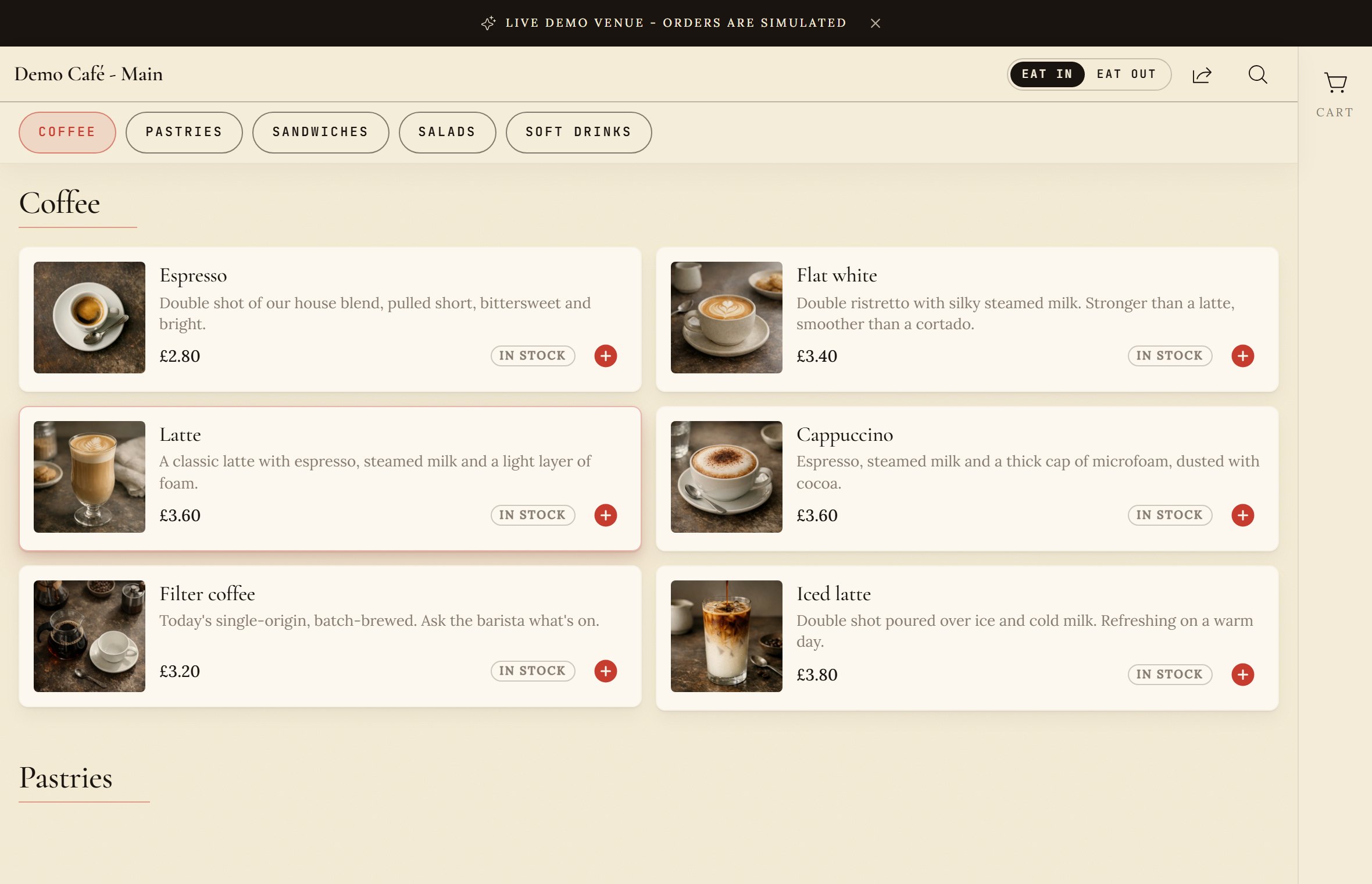Click the search magnifier icon
The width and height of the screenshot is (1372, 884).
[1257, 74]
